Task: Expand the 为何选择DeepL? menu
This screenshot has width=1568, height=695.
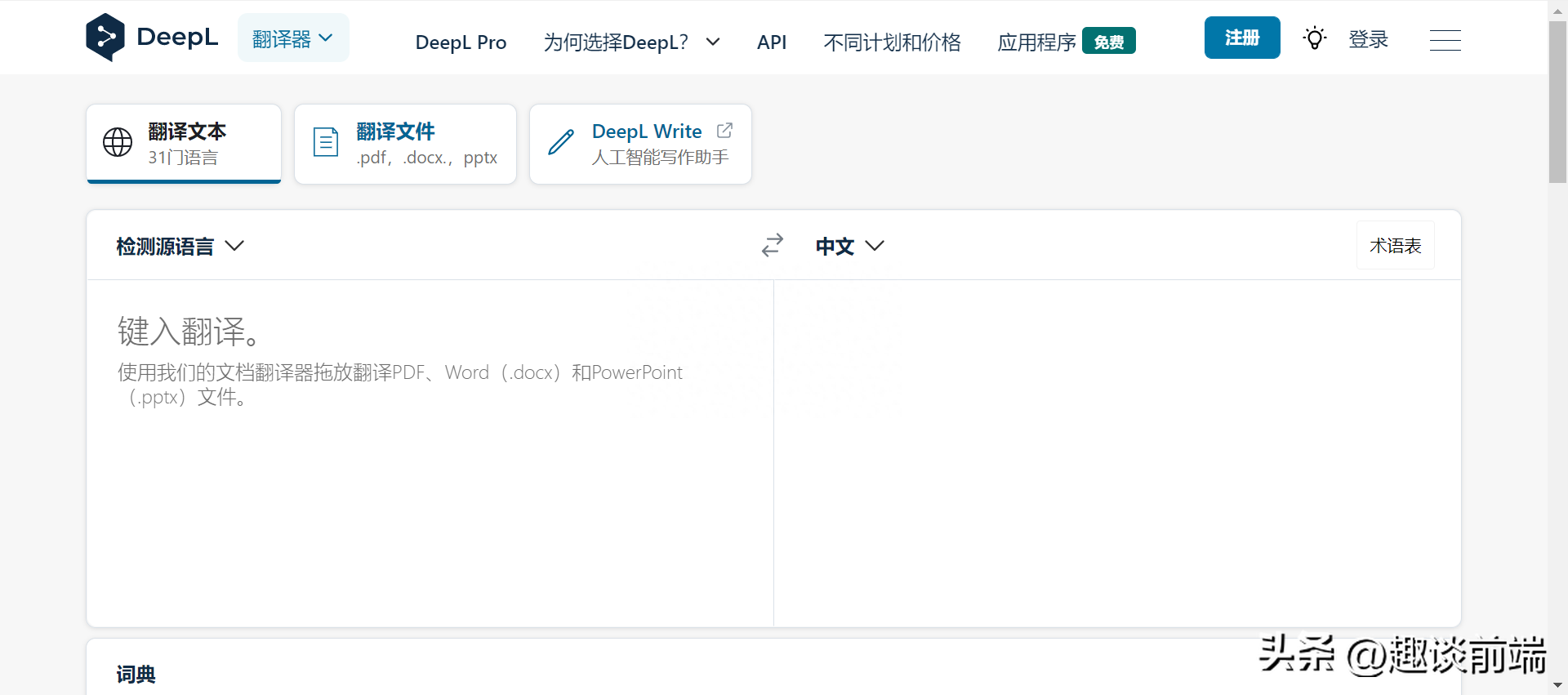Action: pos(632,42)
